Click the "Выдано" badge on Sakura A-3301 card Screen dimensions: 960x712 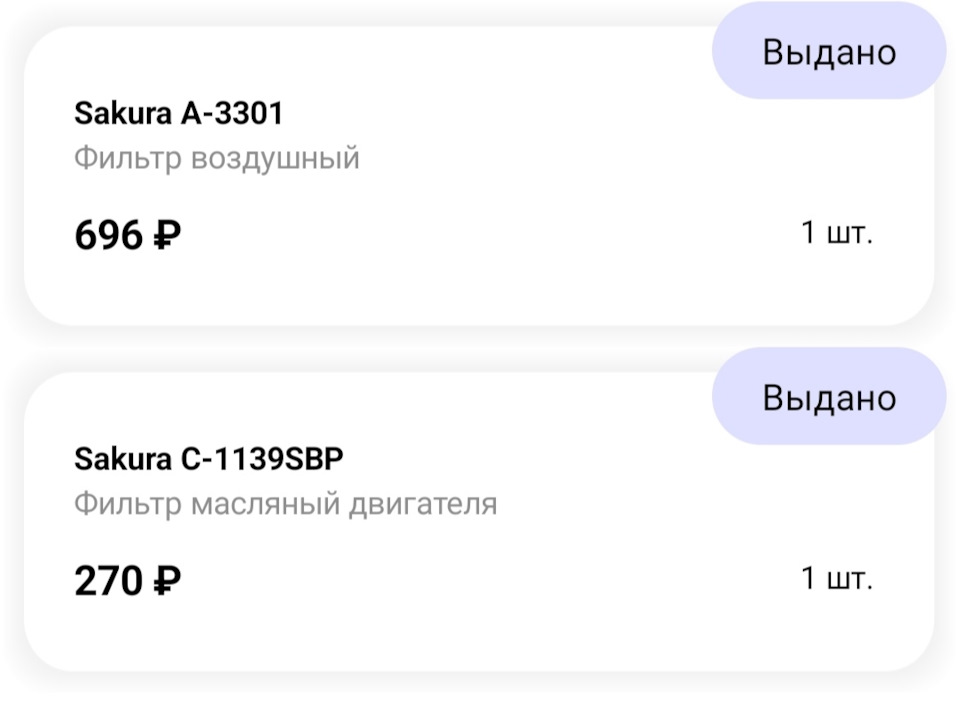pos(829,52)
